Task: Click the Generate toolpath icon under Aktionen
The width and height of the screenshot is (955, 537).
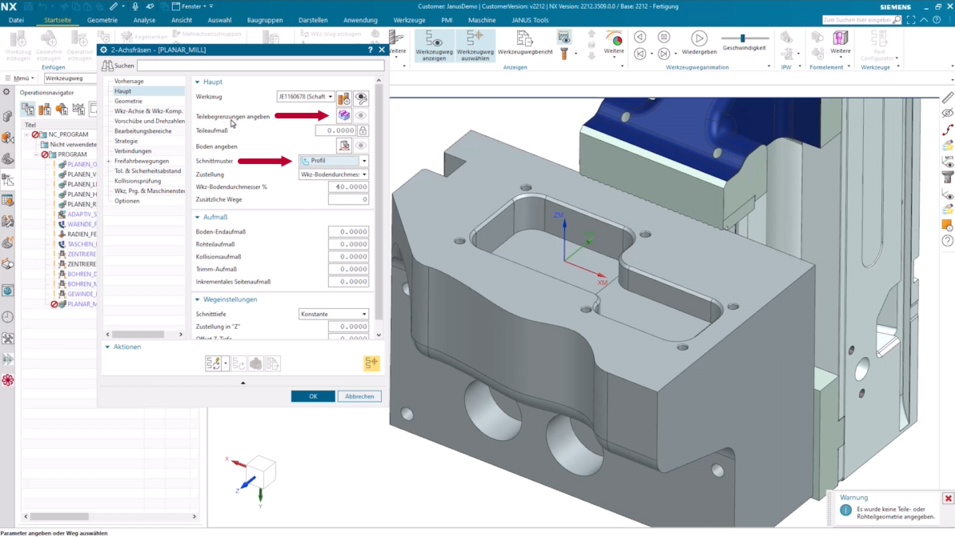Action: click(x=213, y=364)
